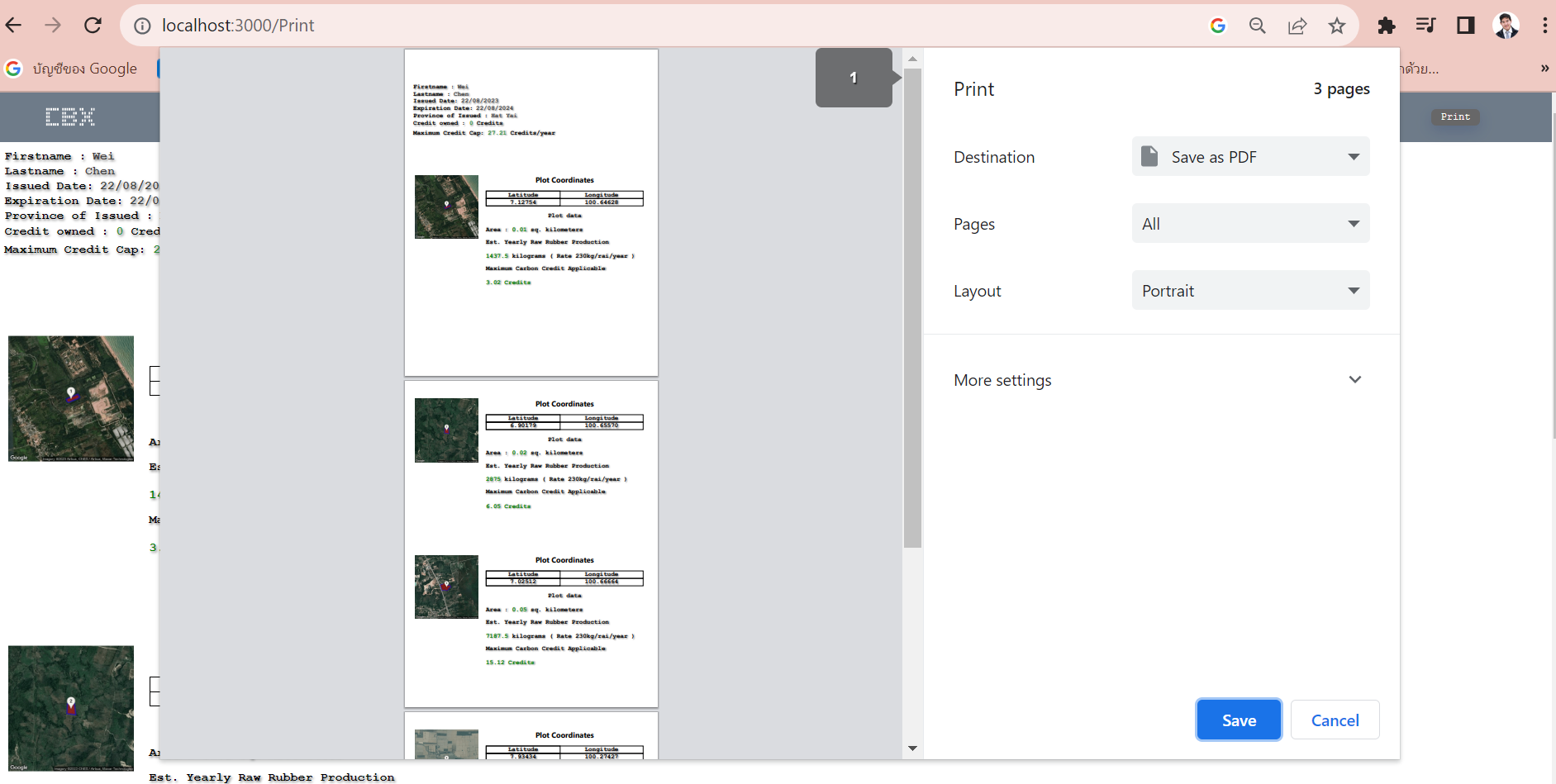Image resolution: width=1556 pixels, height=784 pixels.
Task: Save the document as PDF
Action: pyautogui.click(x=1239, y=720)
